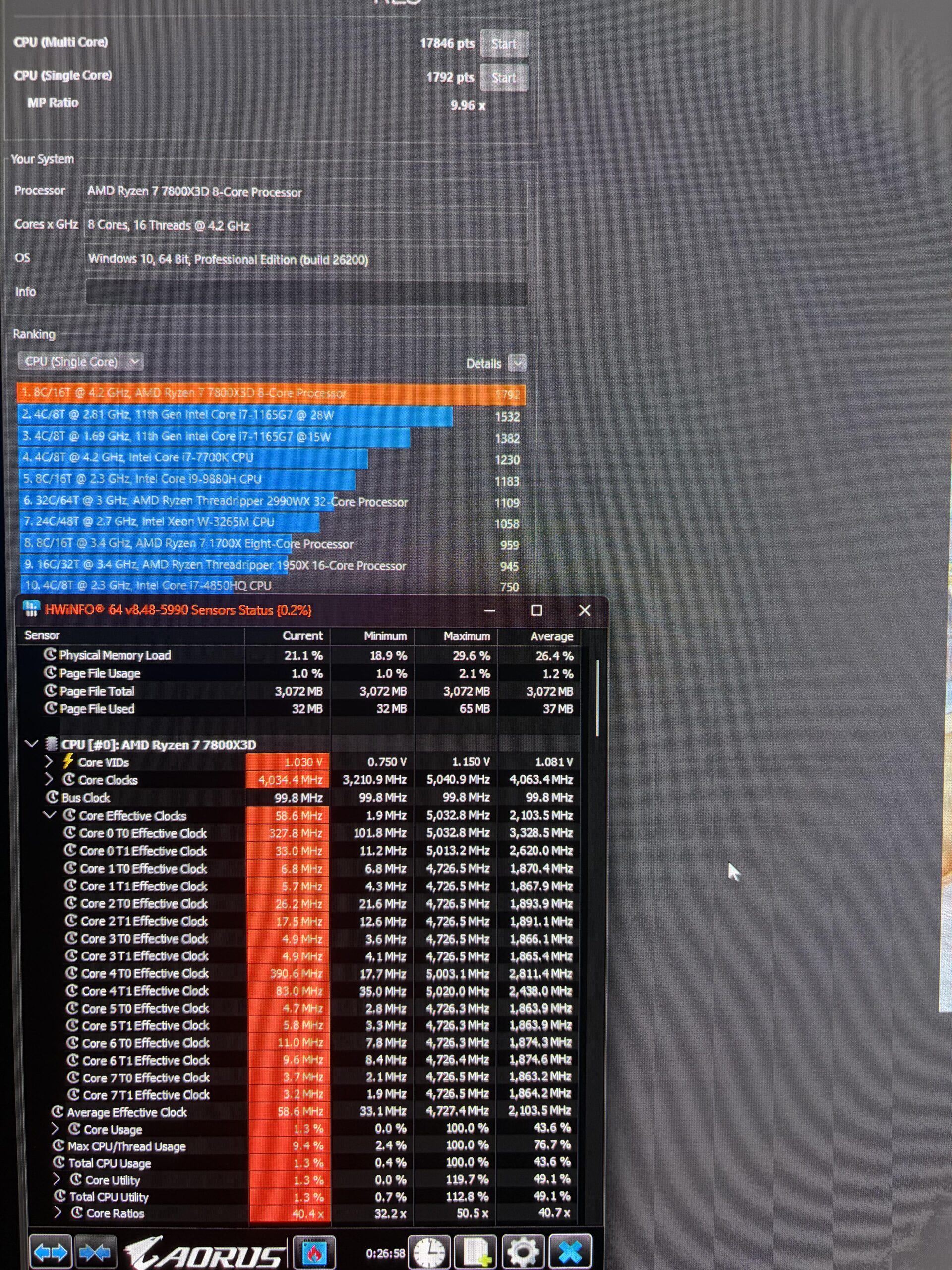Select ranking entry Intel Core i7-1165G7 @15W
952x1270 pixels.
(x=271, y=437)
